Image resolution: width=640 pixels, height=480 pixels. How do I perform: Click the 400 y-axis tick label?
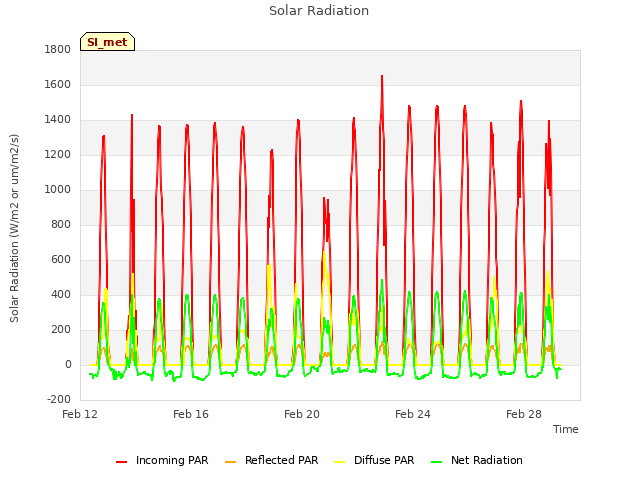pyautogui.click(x=61, y=295)
